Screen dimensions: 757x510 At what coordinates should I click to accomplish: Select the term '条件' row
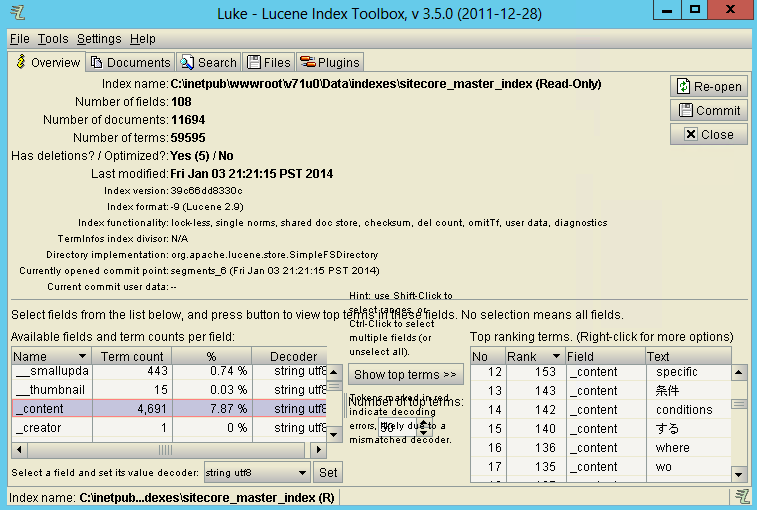pyautogui.click(x=601, y=391)
